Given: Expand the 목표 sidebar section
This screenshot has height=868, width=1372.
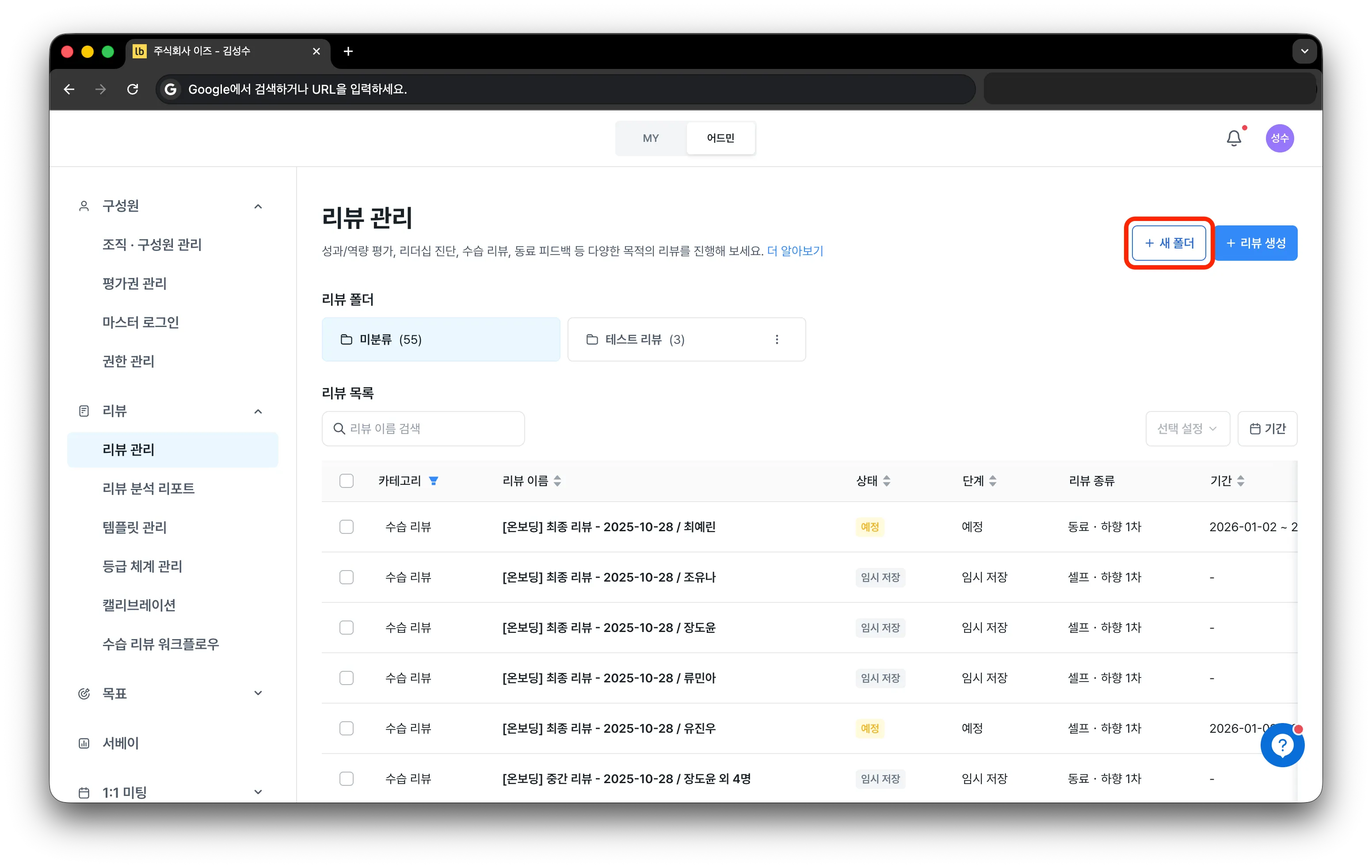Looking at the screenshot, I should (x=258, y=694).
